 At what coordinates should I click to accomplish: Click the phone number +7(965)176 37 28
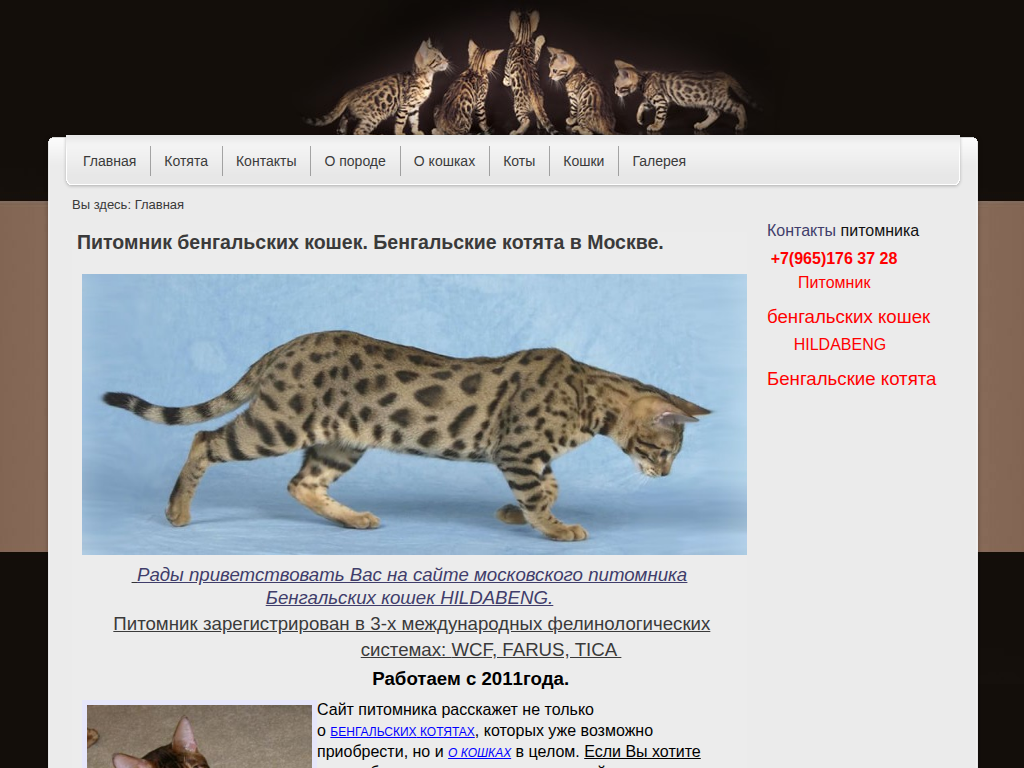pos(833,259)
